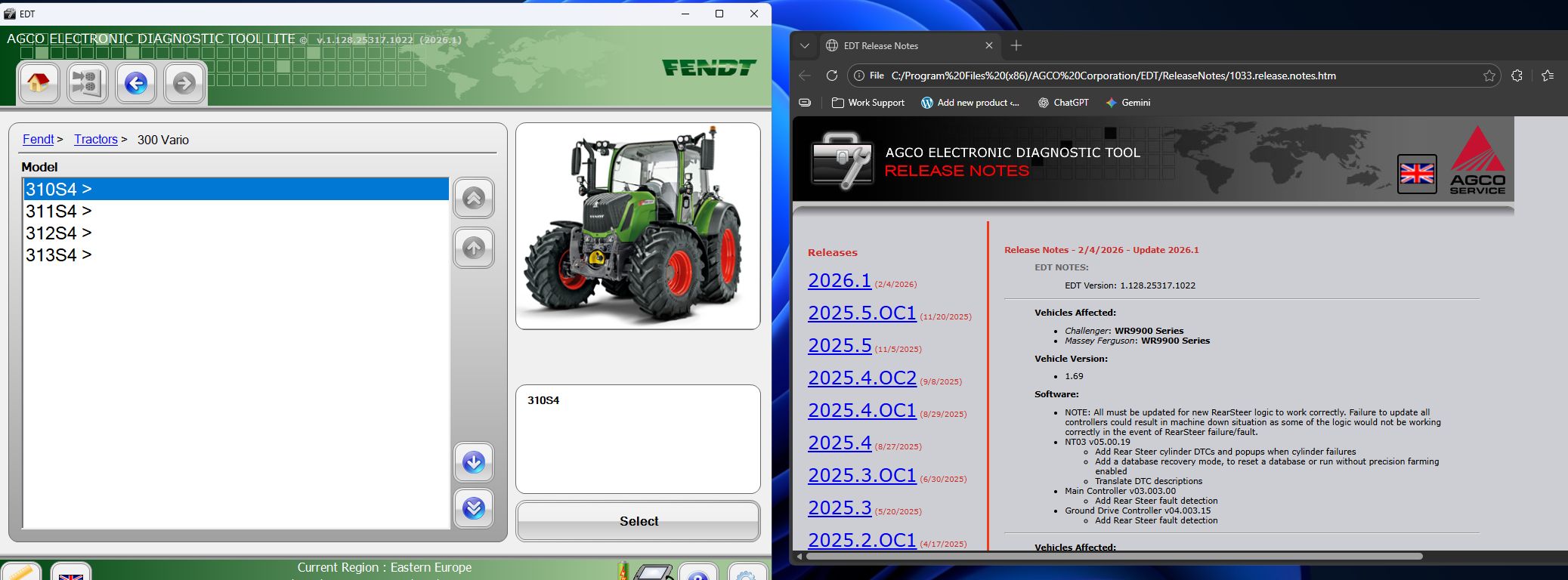Click the UK flag language button in EDT footer

[x=71, y=573]
